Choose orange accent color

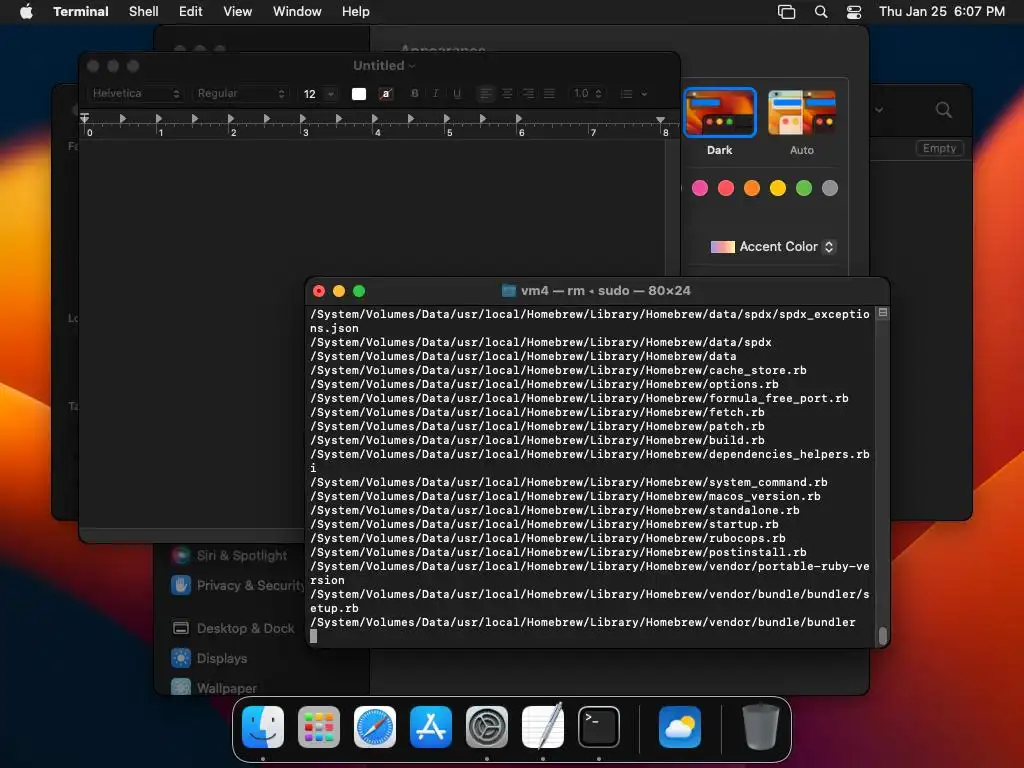pos(752,188)
